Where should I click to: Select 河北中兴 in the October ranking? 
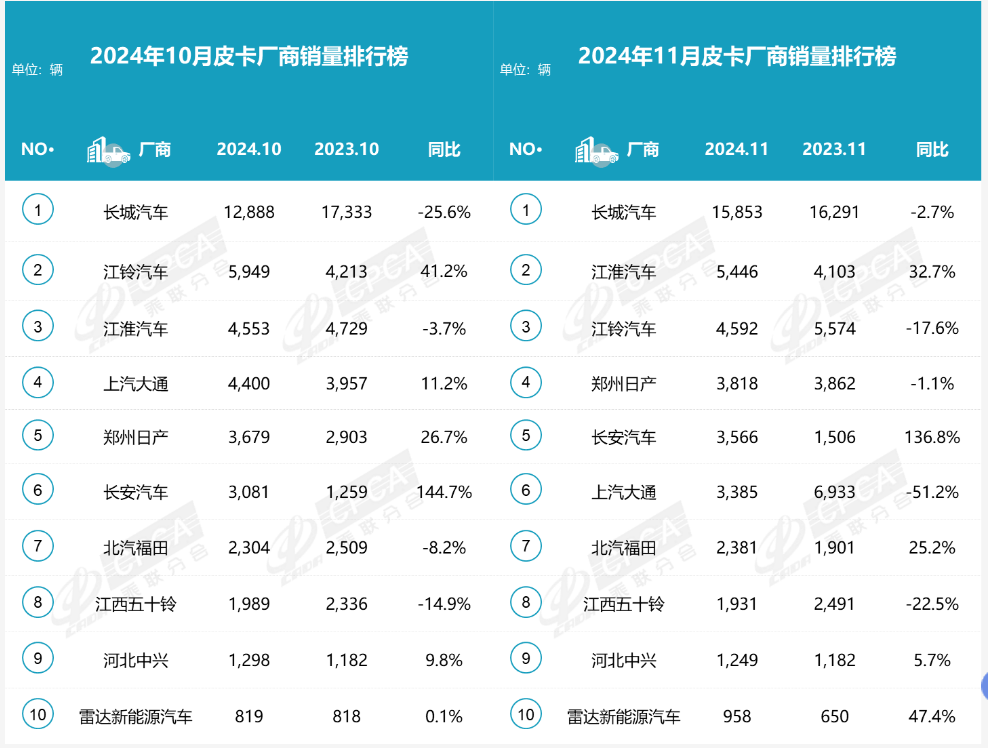135,660
